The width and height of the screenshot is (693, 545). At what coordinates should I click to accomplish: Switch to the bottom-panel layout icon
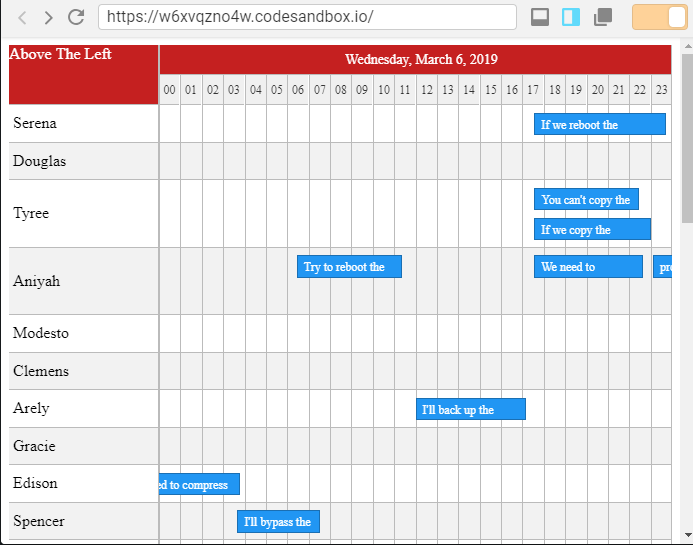[x=540, y=17]
